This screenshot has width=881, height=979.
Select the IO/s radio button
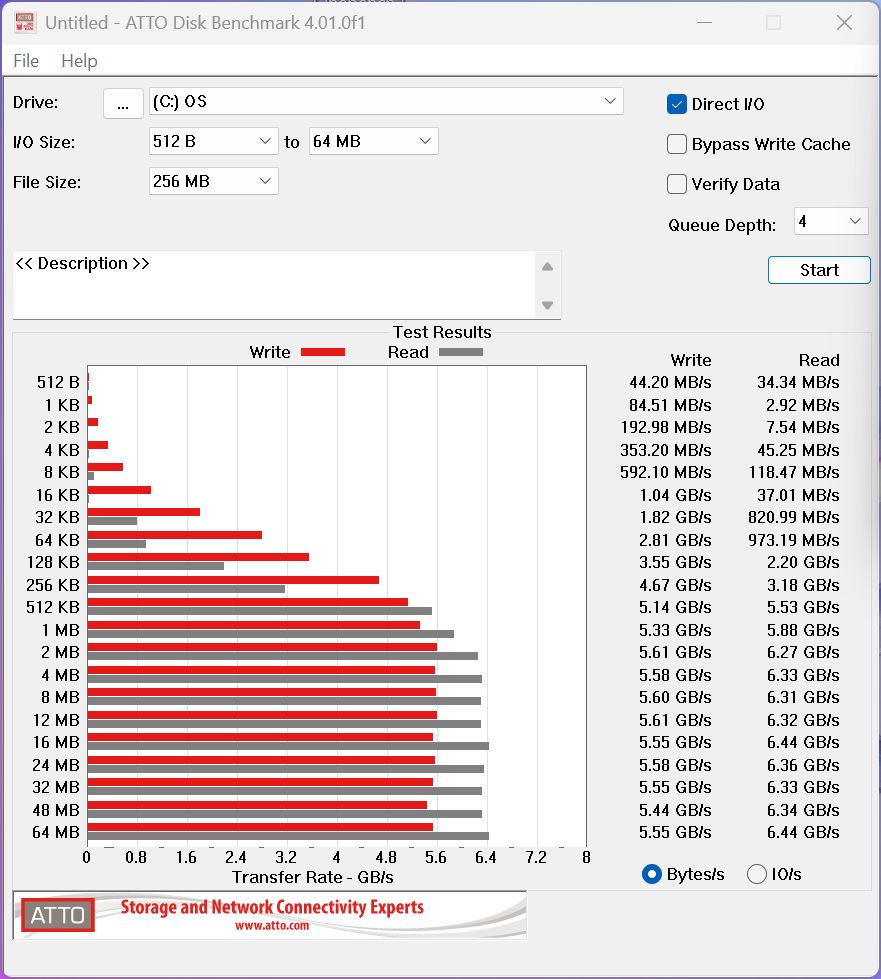coord(757,874)
